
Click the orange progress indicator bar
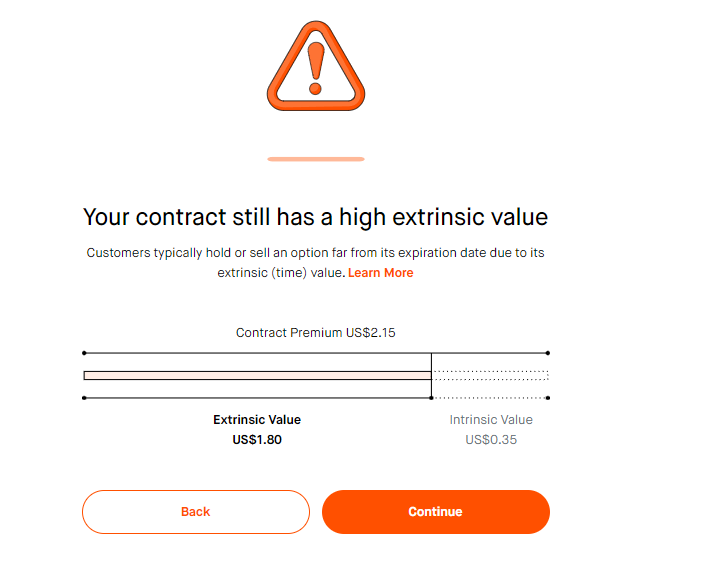[316, 159]
